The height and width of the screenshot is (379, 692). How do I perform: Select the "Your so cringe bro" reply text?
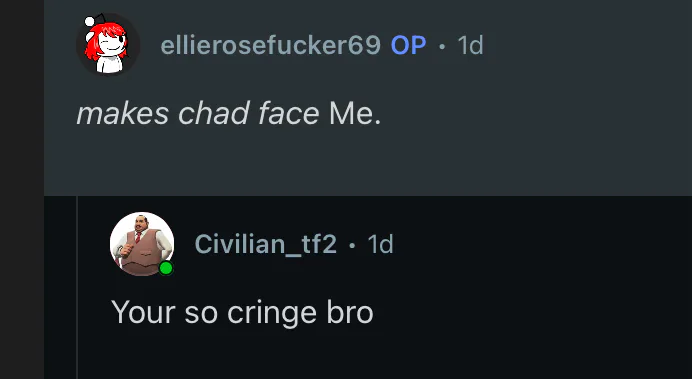point(242,313)
